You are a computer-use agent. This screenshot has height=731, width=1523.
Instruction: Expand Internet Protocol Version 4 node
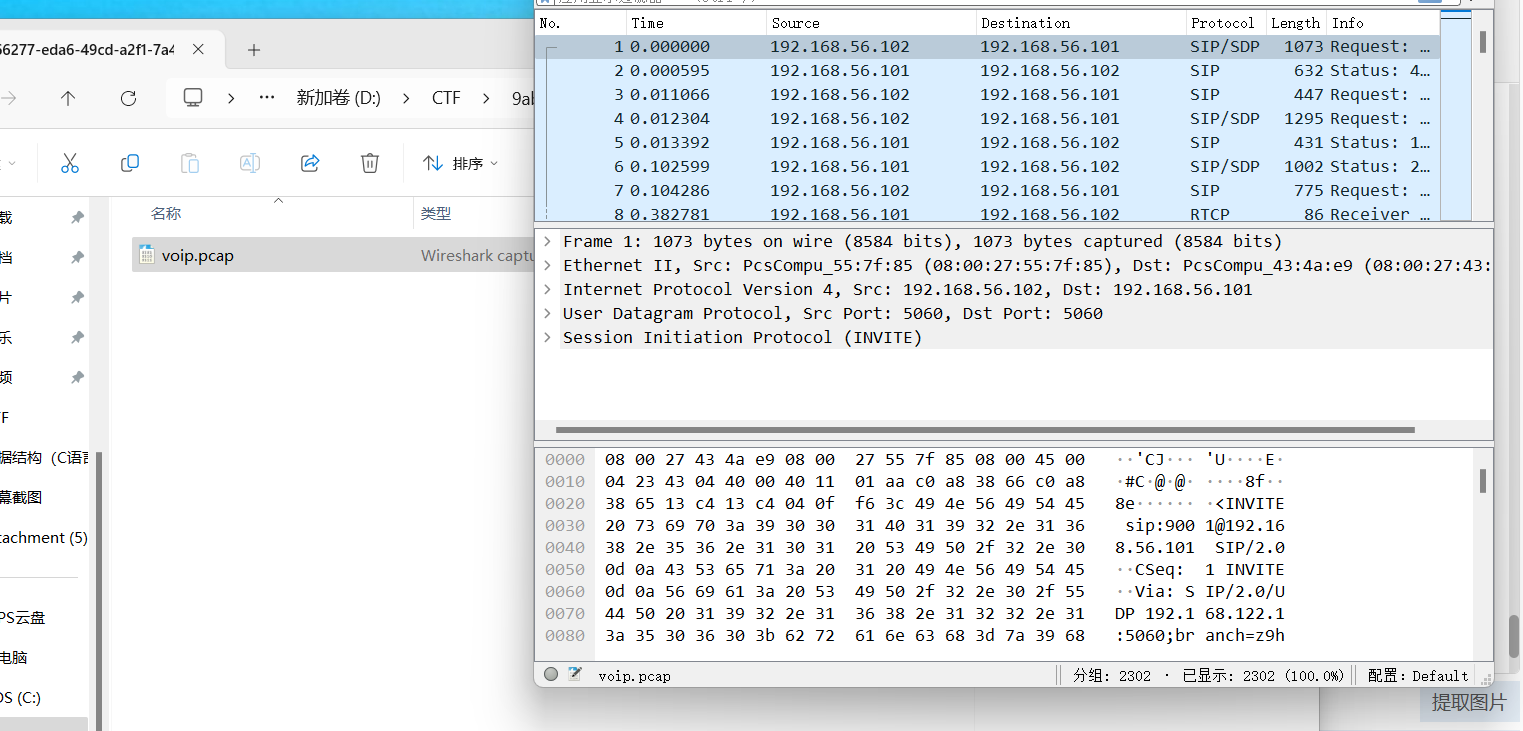(x=547, y=289)
